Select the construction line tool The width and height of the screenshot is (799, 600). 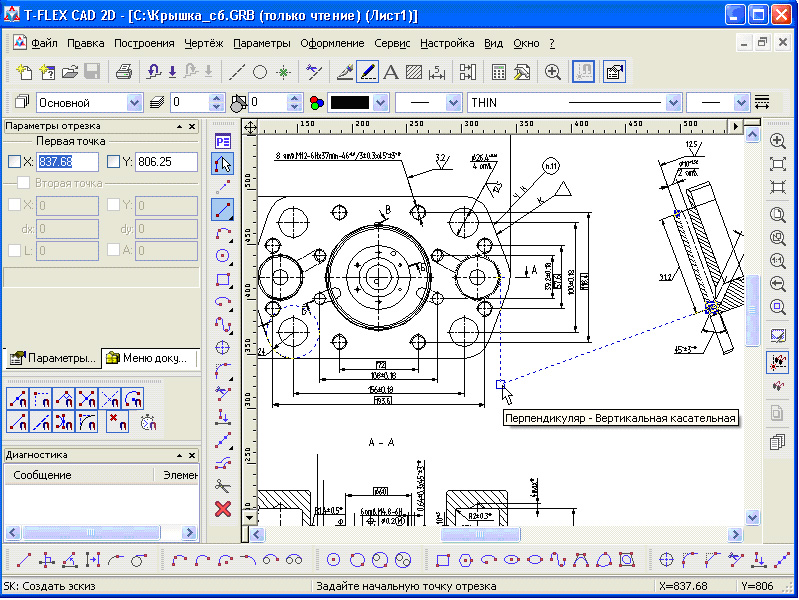coord(237,72)
